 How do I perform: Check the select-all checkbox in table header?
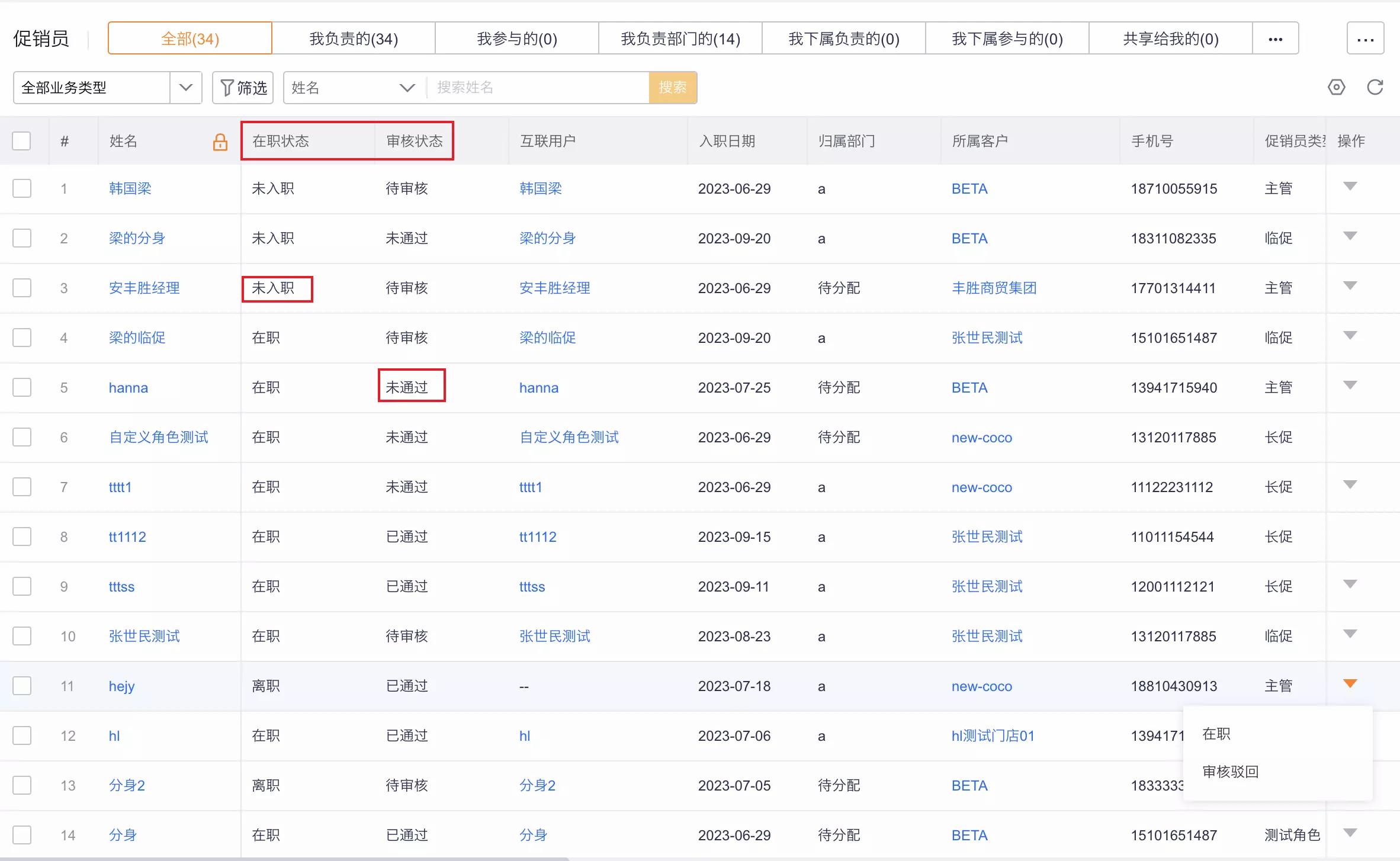(x=22, y=141)
